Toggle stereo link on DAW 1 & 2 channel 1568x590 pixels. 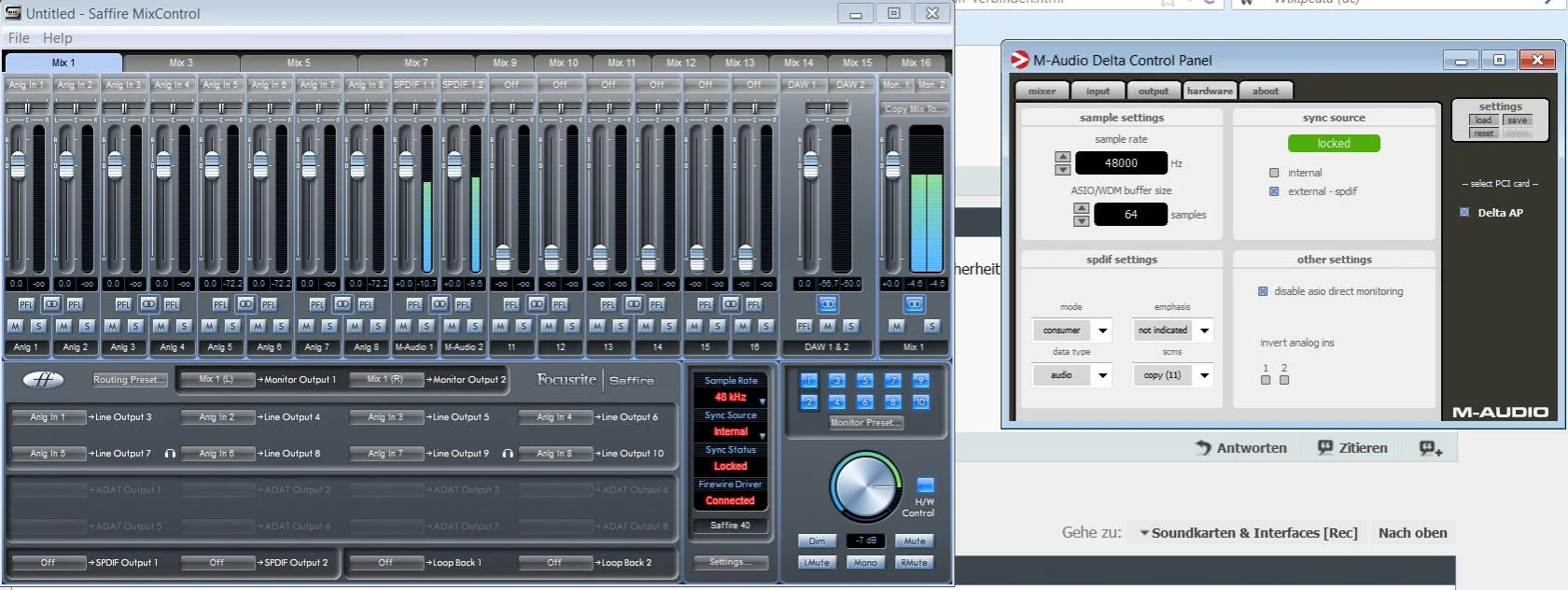click(x=827, y=304)
